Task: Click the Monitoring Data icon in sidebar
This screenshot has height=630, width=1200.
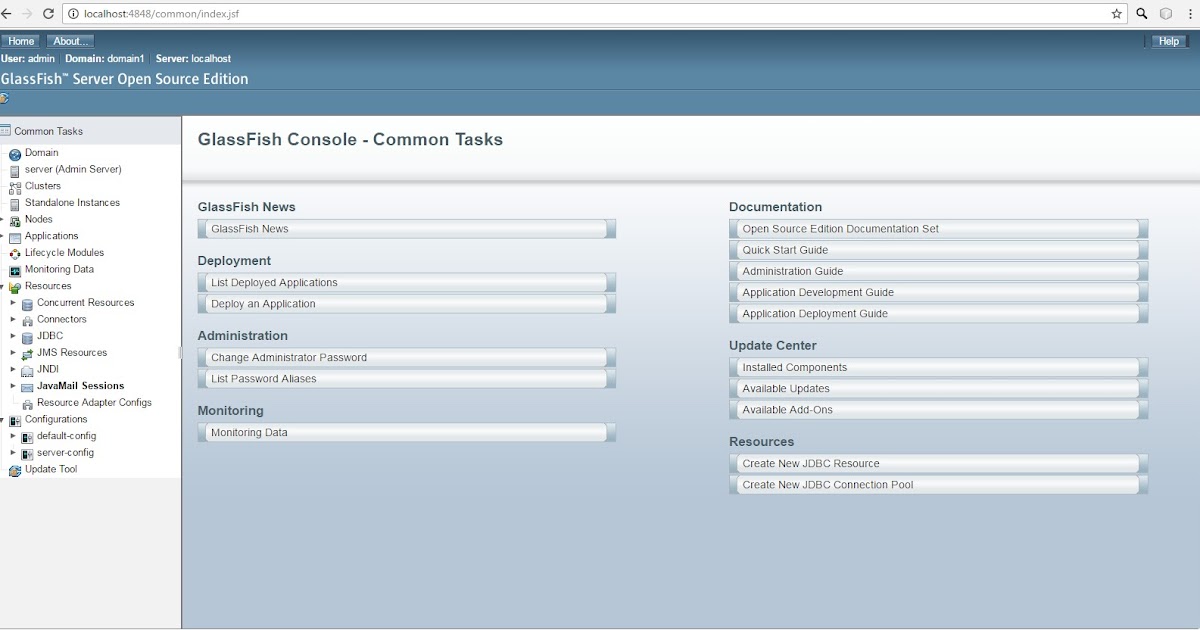Action: [x=16, y=269]
